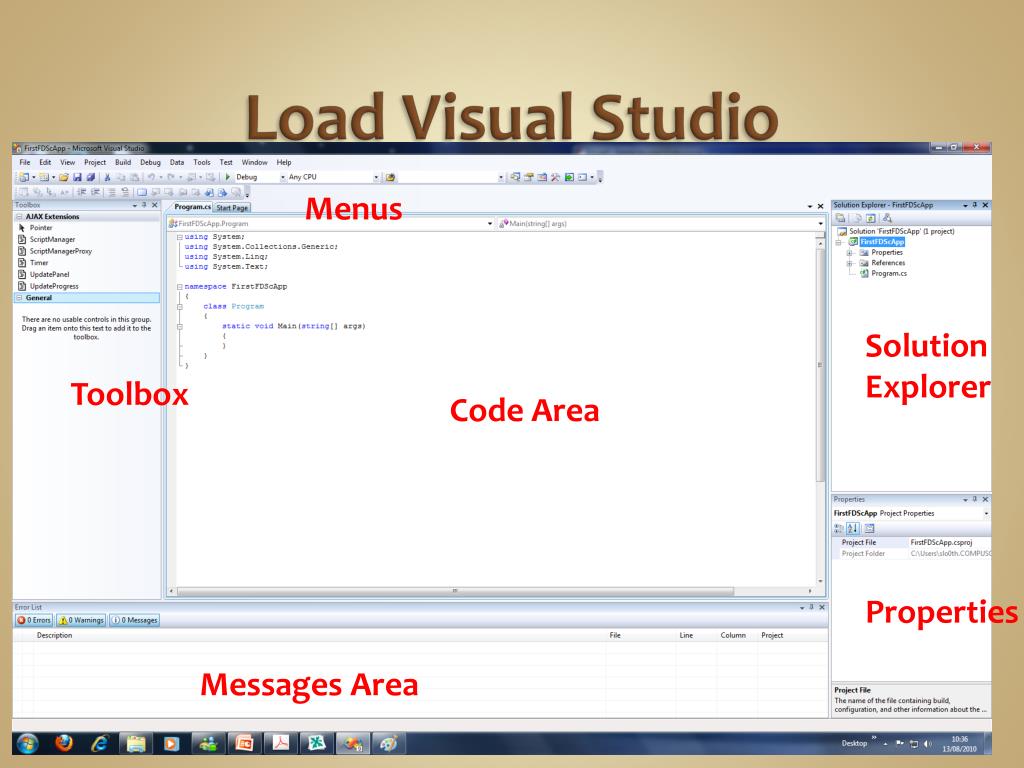Click the Find in Files icon
Viewport: 1024px width, 768px height.
tap(390, 177)
